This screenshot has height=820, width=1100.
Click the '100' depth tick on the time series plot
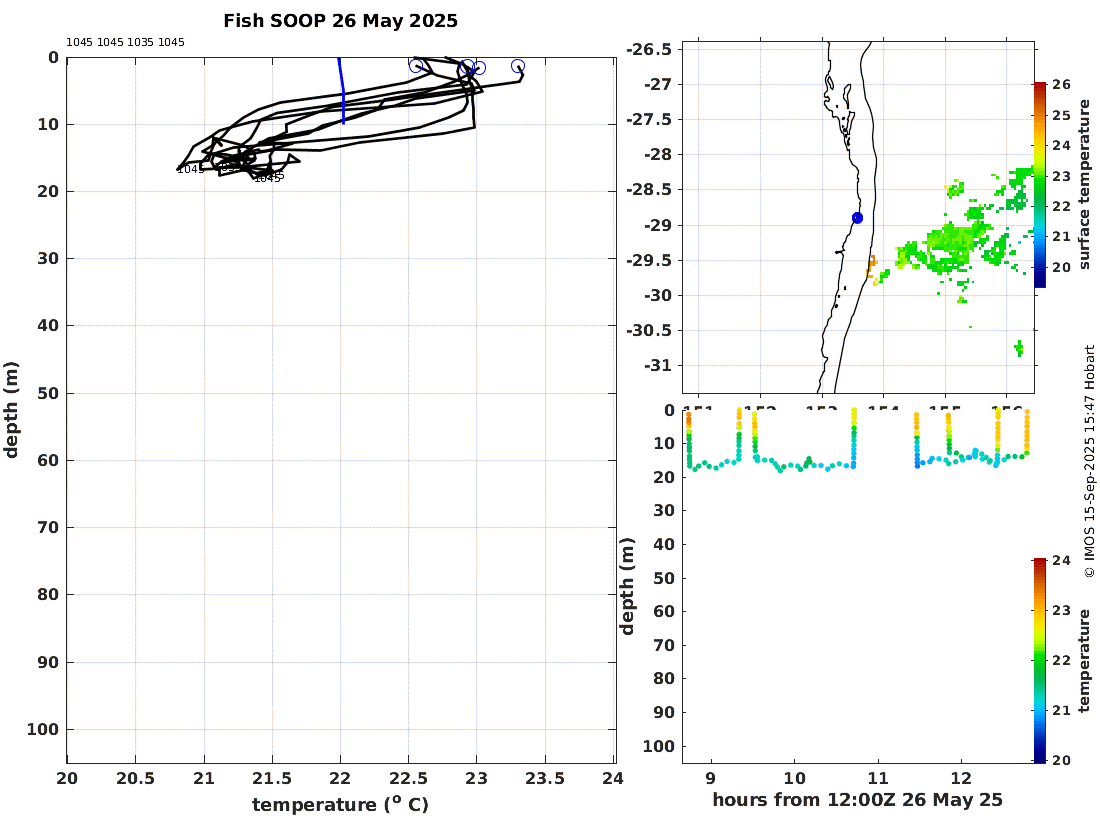tap(659, 746)
